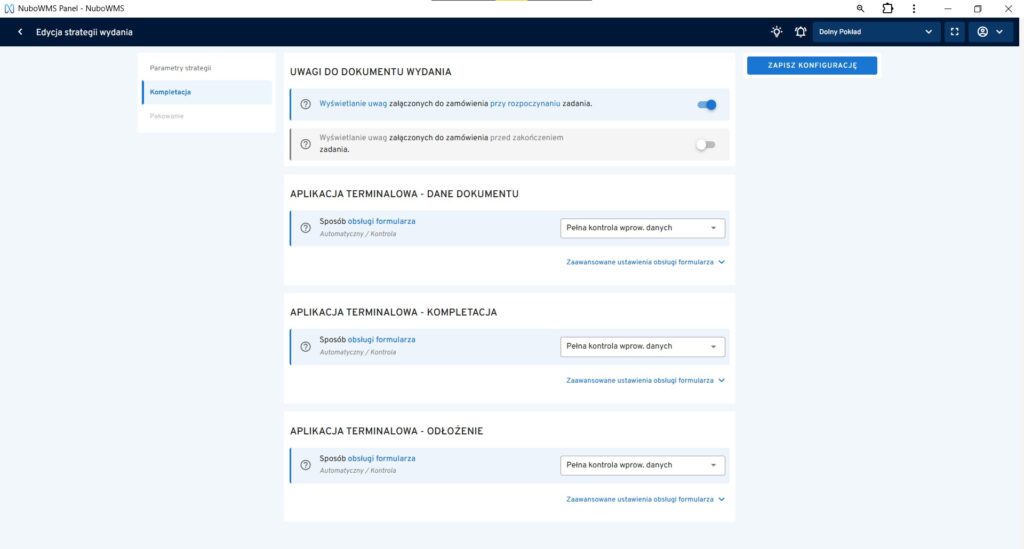This screenshot has width=1024, height=549.
Task: Toggle fullscreen mode icon
Action: click(954, 32)
